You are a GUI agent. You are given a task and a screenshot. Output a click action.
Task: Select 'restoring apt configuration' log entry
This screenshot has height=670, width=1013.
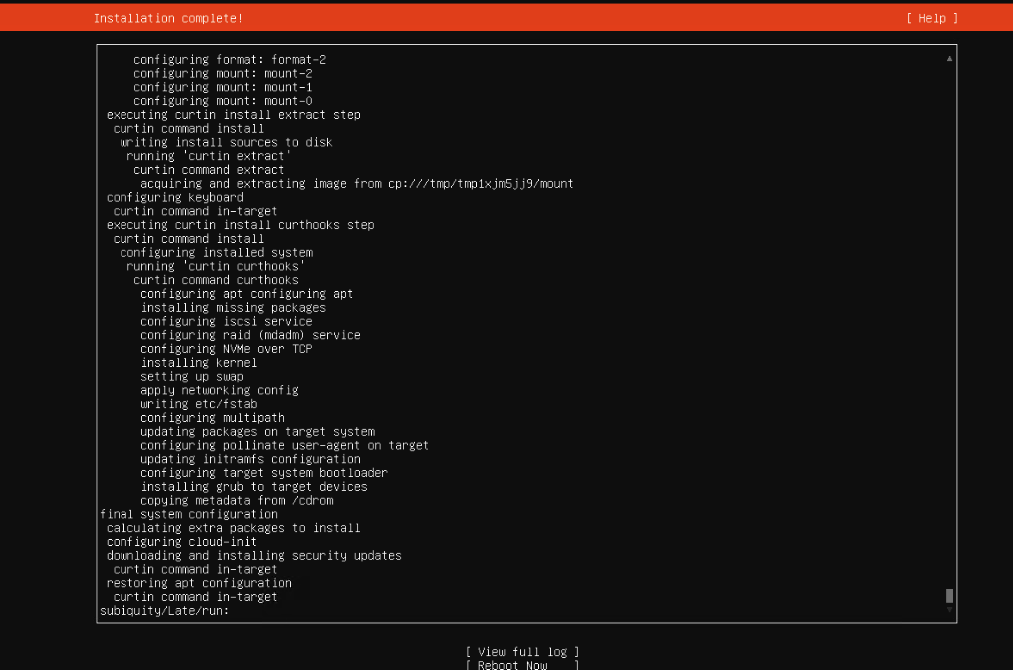point(199,583)
